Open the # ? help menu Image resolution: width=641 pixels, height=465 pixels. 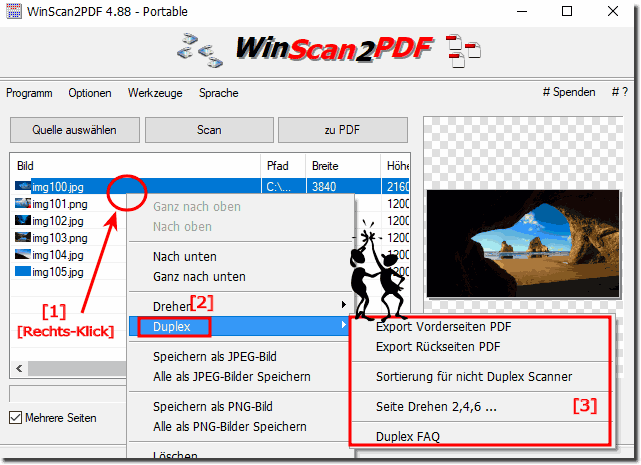coord(620,92)
